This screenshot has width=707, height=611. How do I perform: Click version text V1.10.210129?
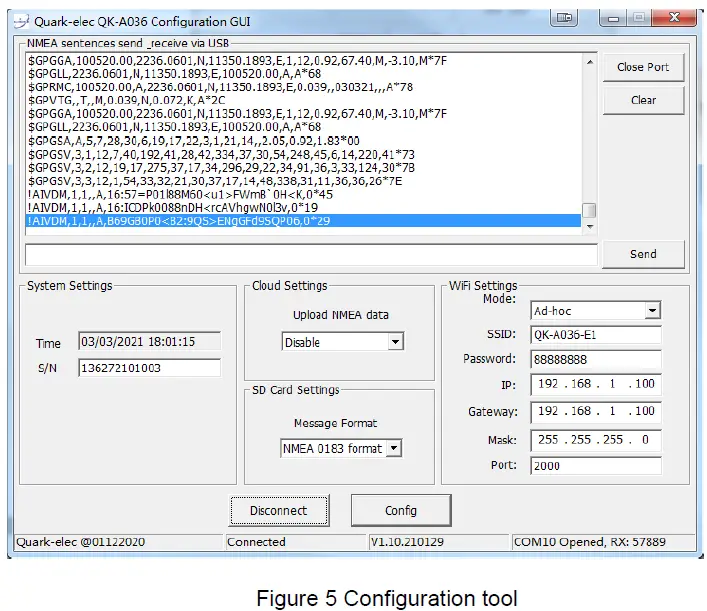click(407, 542)
